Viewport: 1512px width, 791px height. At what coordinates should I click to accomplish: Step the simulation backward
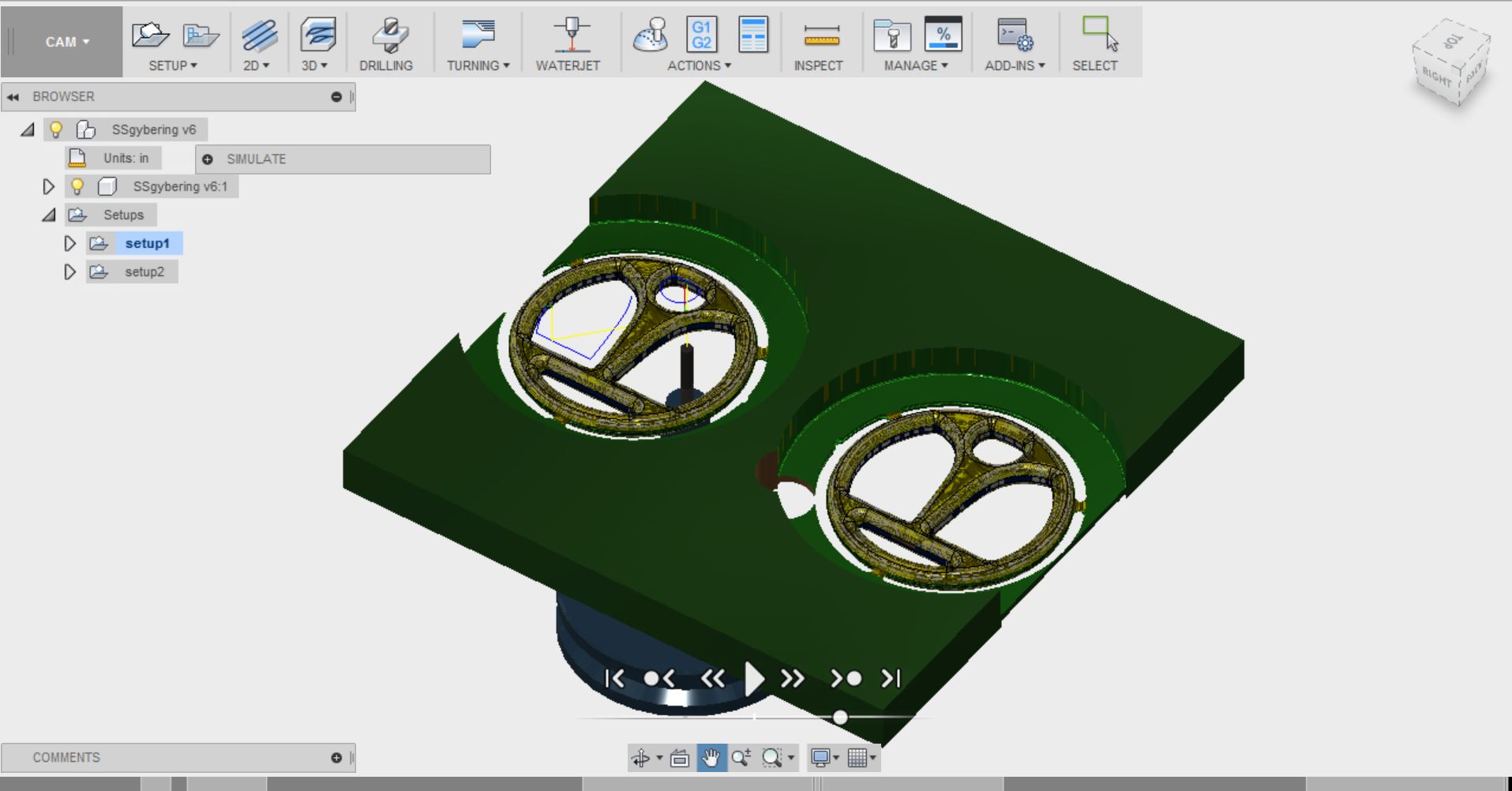click(712, 678)
